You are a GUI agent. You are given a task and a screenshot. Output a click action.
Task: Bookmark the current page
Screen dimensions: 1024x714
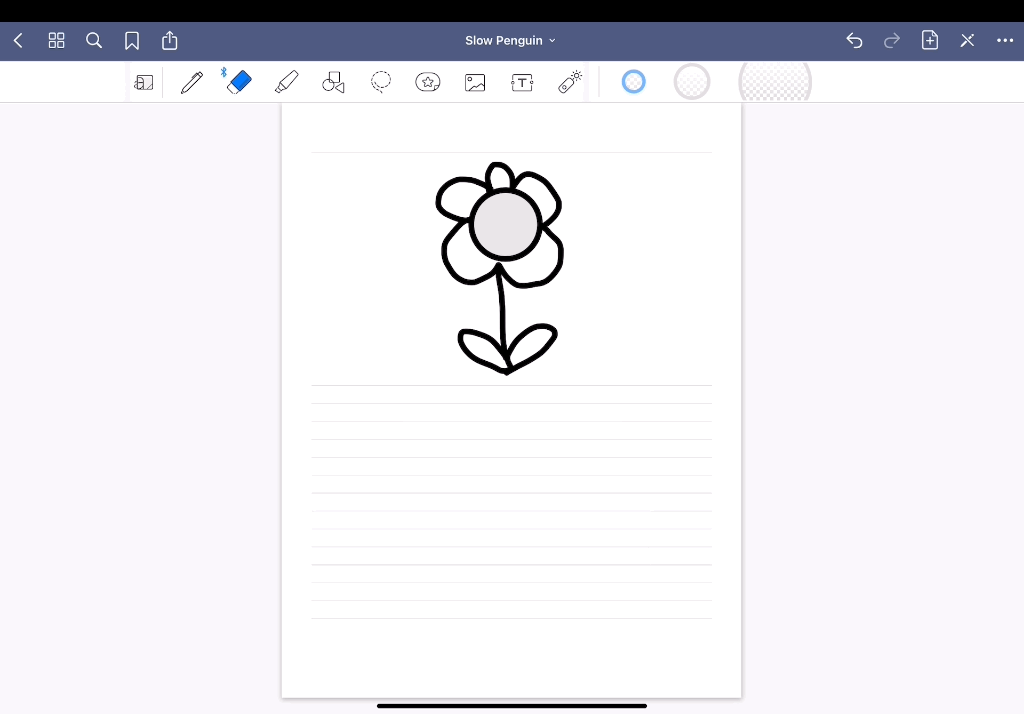pyautogui.click(x=132, y=41)
